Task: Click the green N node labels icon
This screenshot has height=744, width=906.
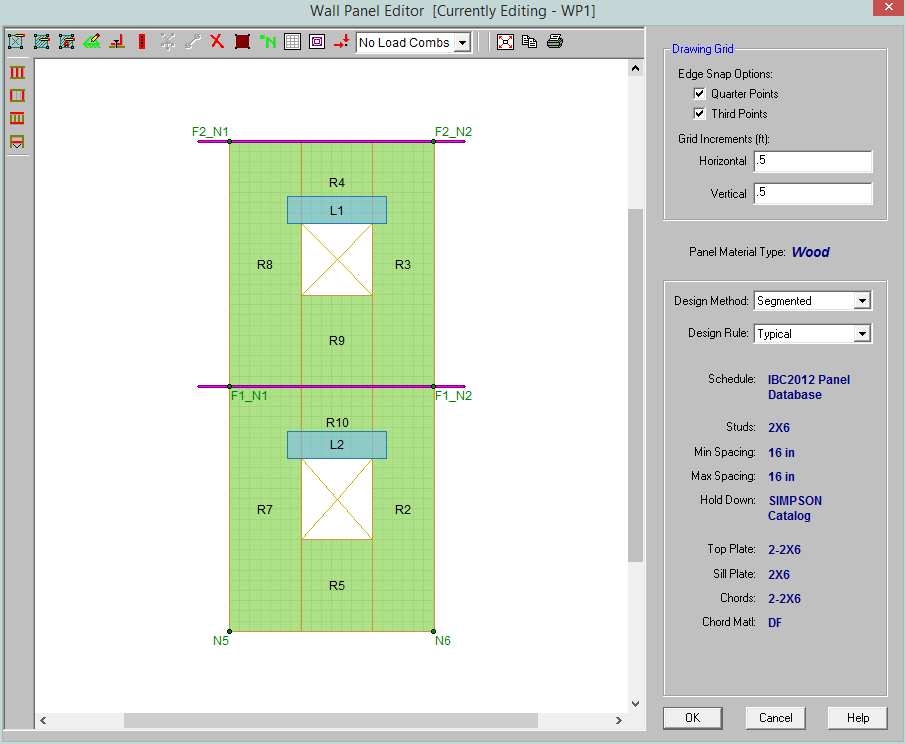Action: coord(267,42)
